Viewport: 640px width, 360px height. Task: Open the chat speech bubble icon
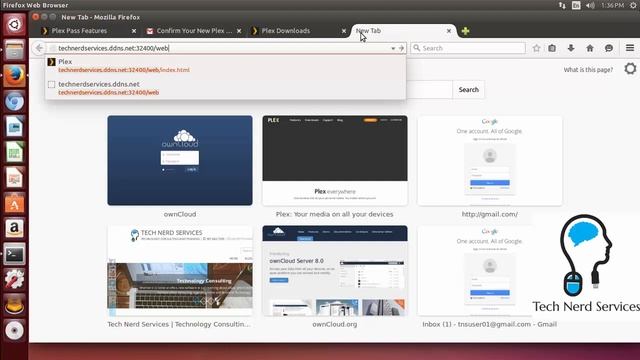(x=609, y=48)
